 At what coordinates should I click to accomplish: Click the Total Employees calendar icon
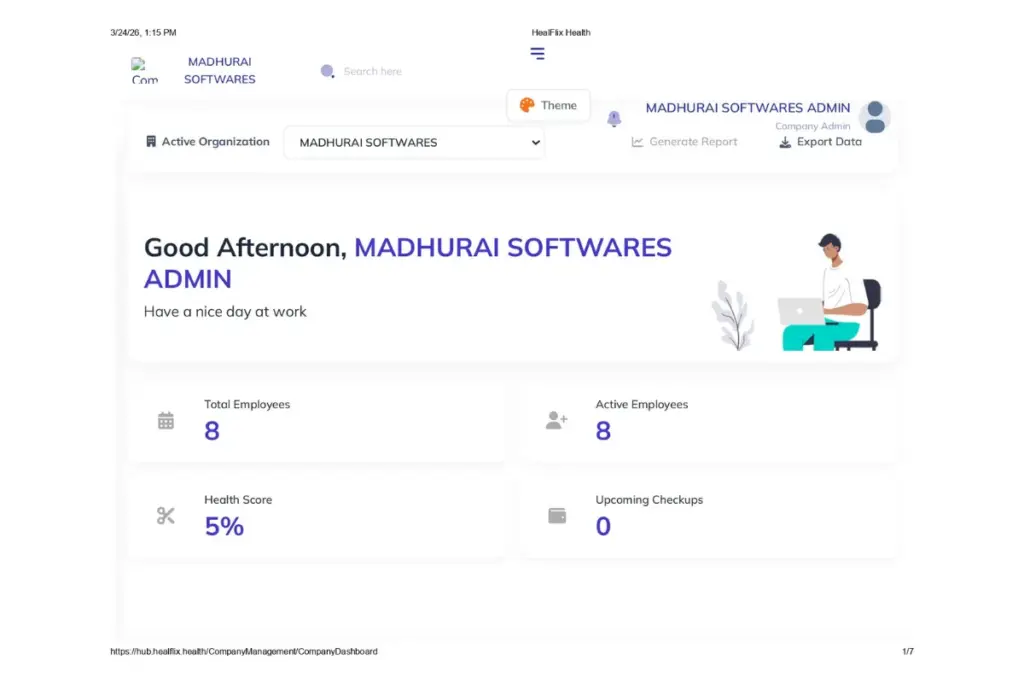pos(166,421)
